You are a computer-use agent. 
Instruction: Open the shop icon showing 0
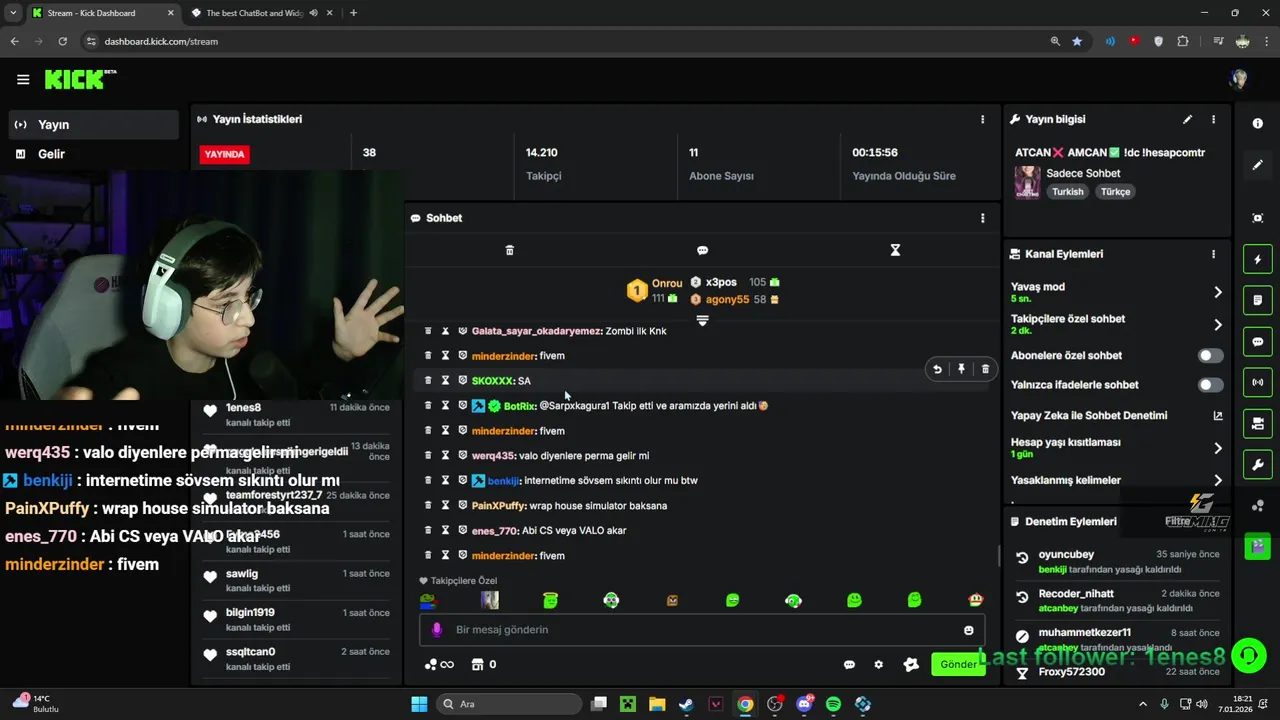point(484,665)
